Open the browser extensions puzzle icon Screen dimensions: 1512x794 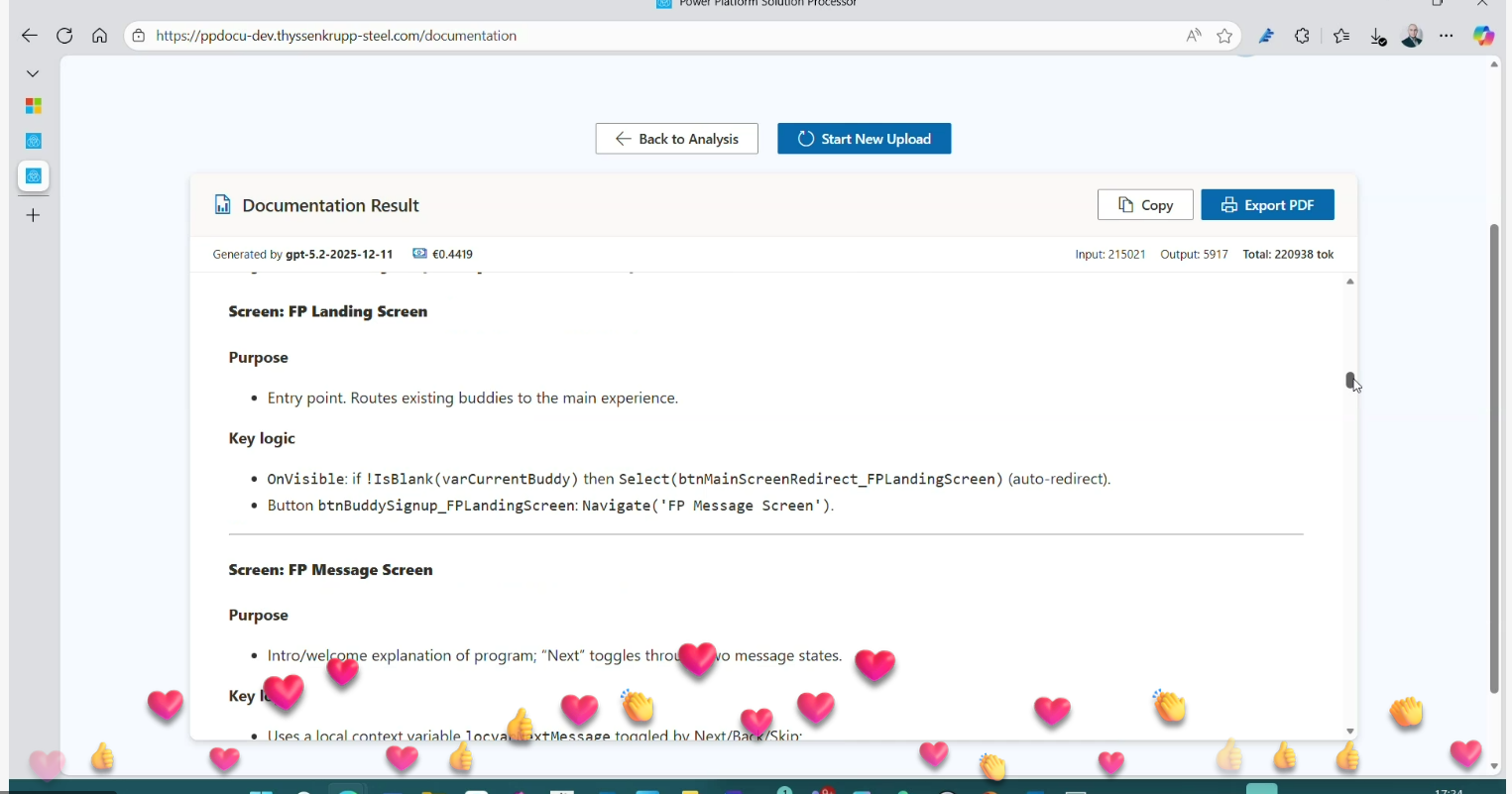[x=1302, y=36]
